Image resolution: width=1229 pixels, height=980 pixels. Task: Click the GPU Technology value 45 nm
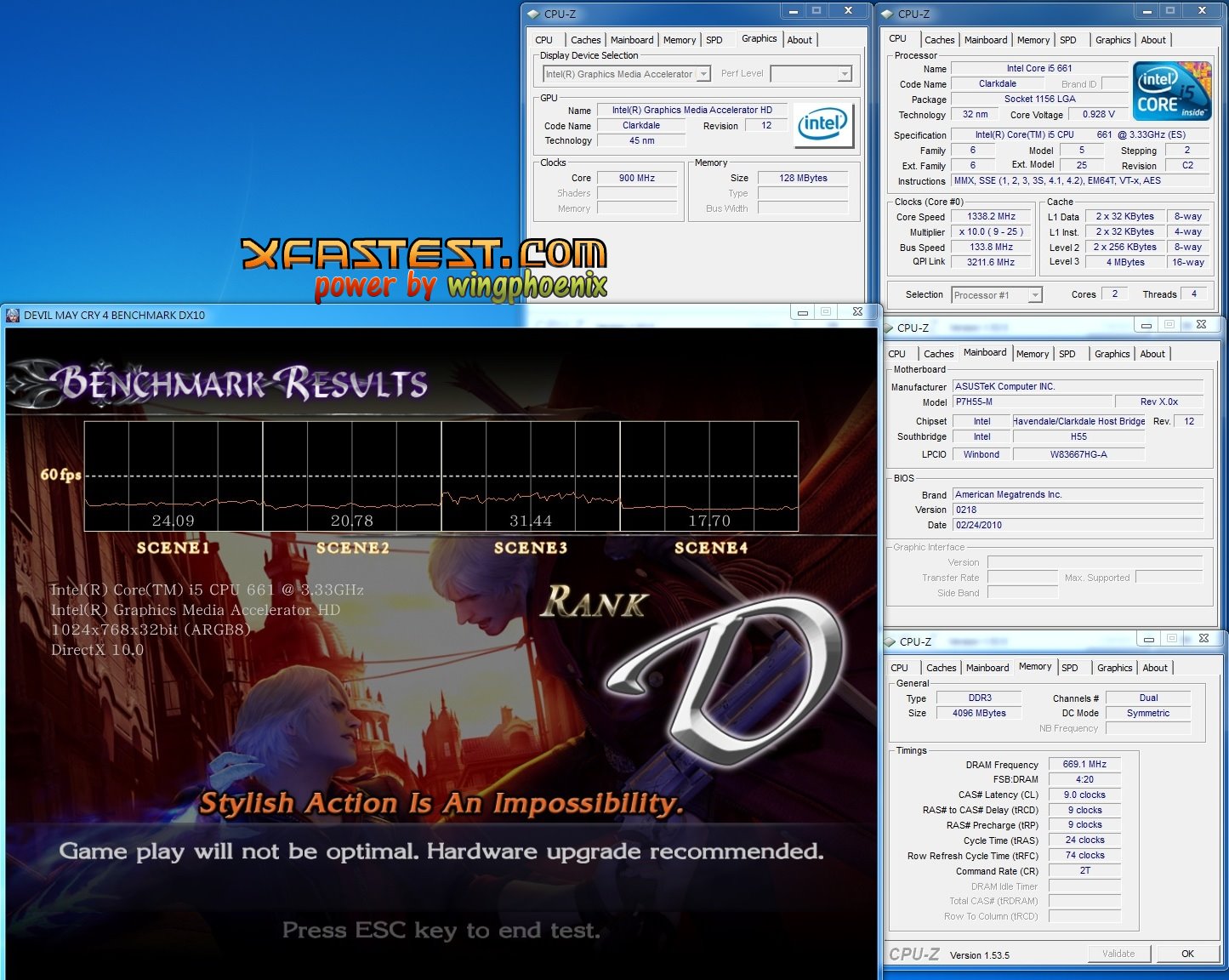point(642,141)
